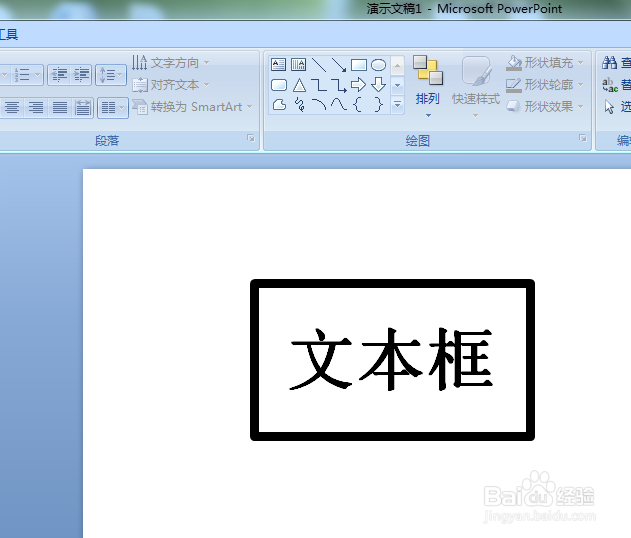
Task: Show next shapes gallery row
Action: [x=397, y=85]
